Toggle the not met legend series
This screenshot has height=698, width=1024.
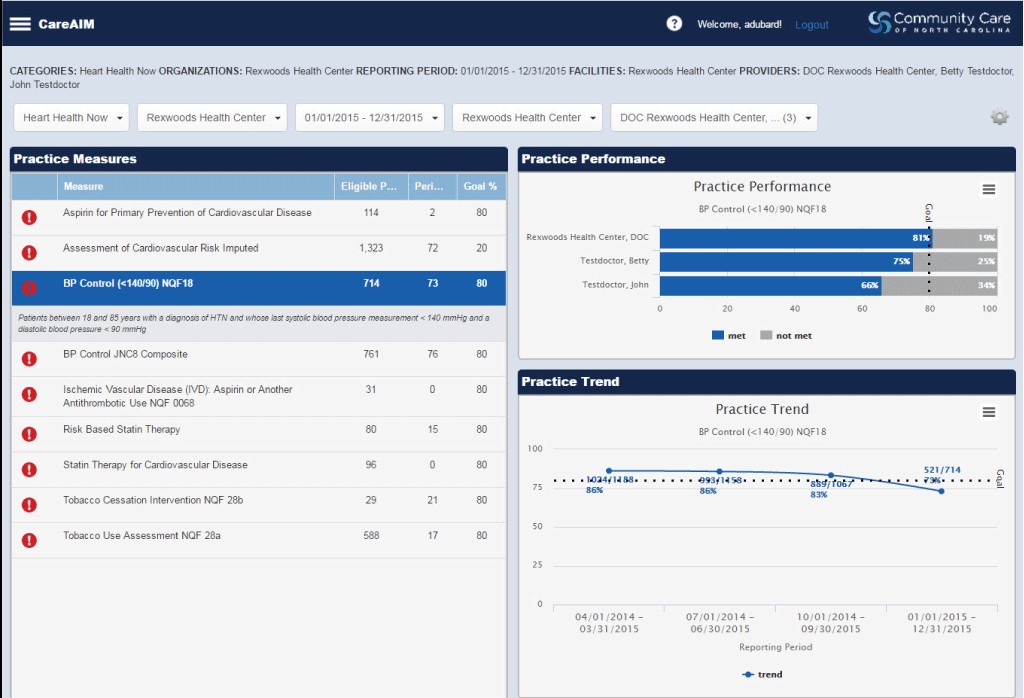pos(786,336)
